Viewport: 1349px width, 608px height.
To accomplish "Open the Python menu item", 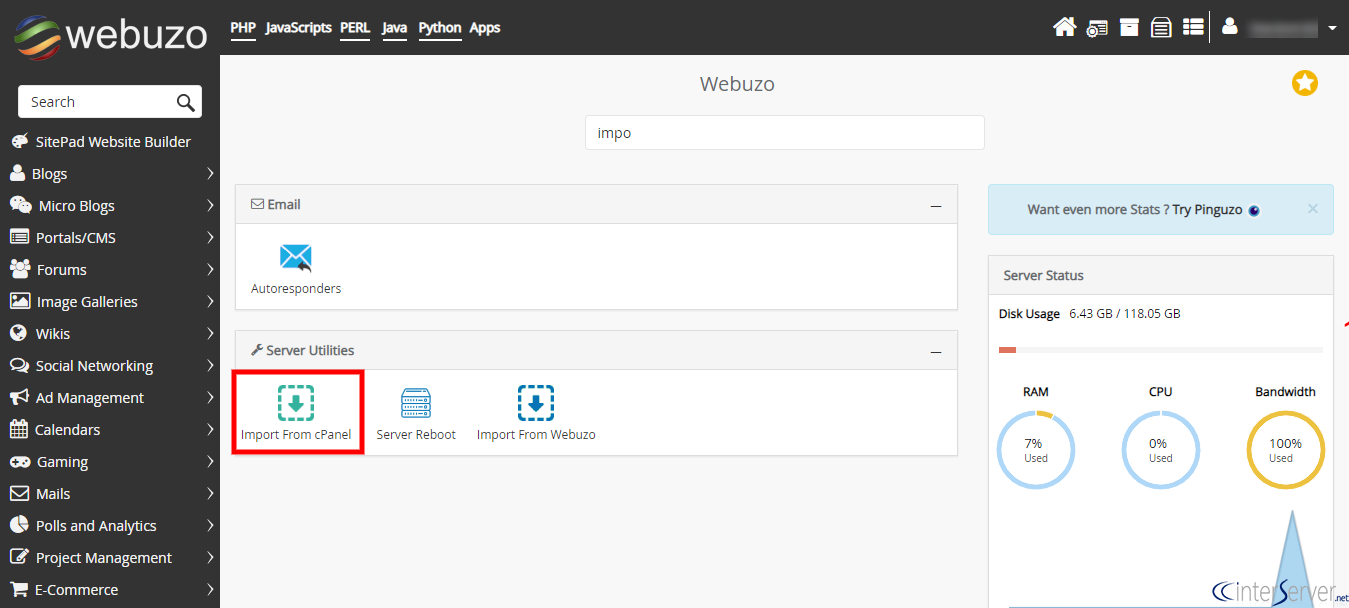I will [439, 27].
